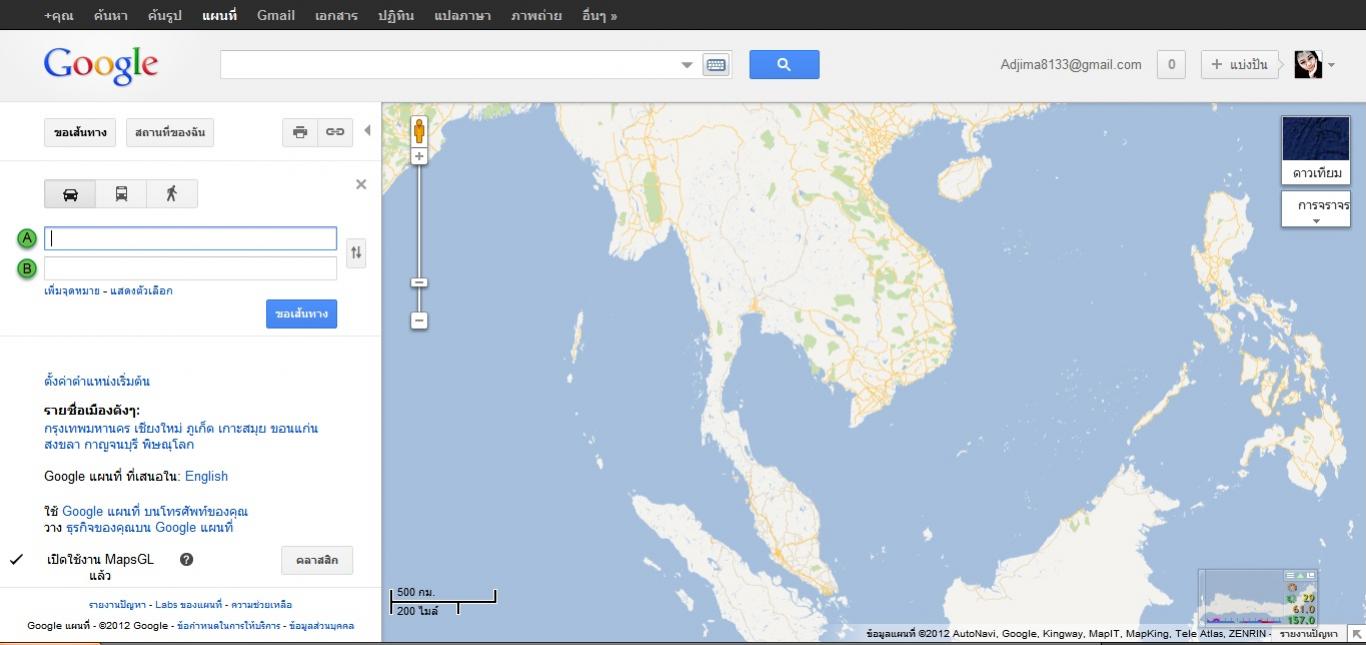Expand the การจราจร traffic layer dropdown
The width and height of the screenshot is (1366, 645).
tap(1316, 210)
